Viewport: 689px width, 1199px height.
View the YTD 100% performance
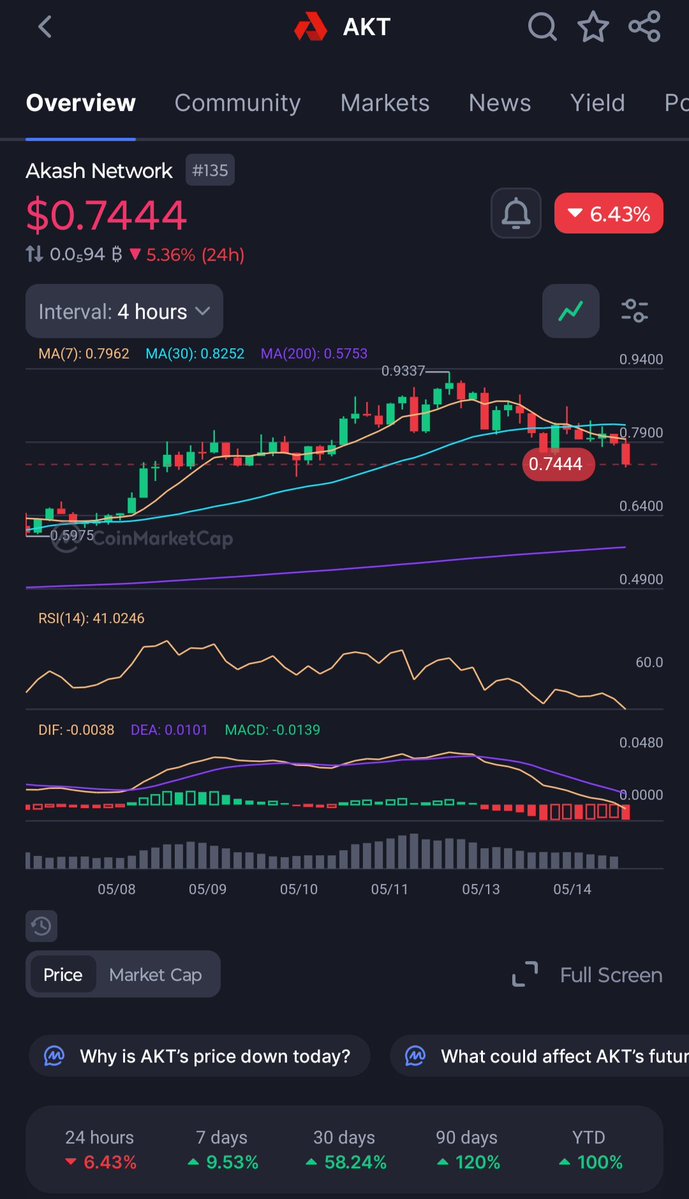(x=589, y=1150)
